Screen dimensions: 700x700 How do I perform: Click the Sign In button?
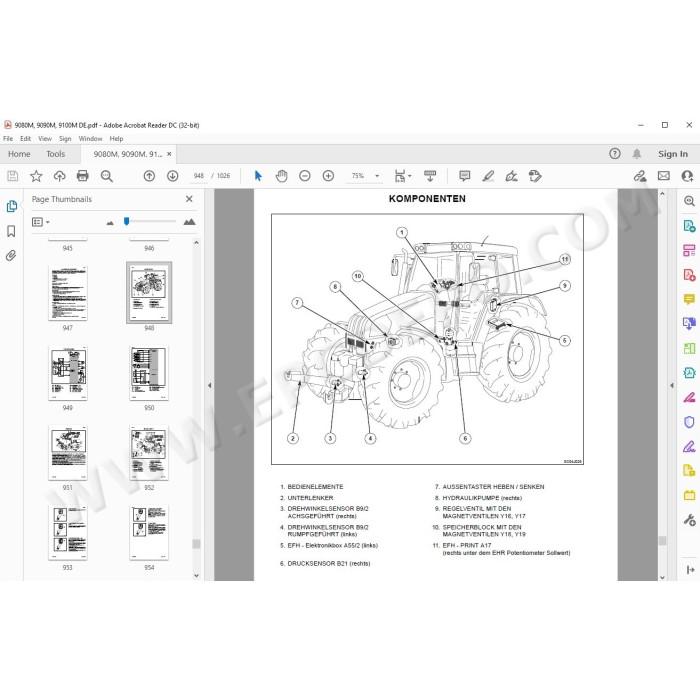click(673, 154)
